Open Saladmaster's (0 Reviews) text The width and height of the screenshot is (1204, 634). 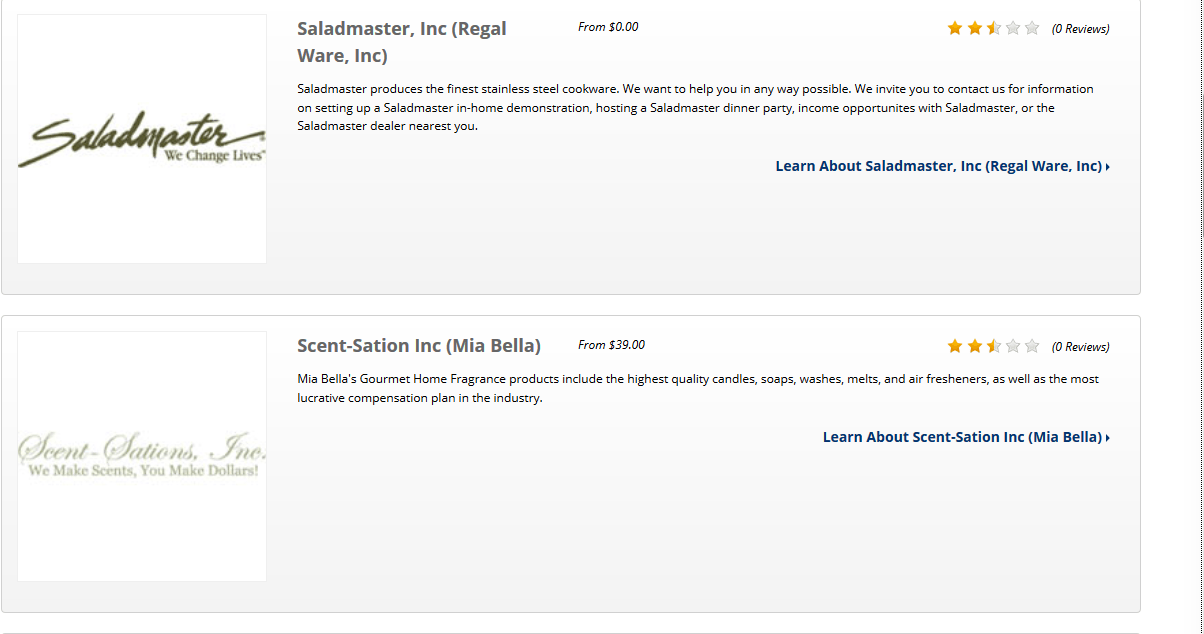[1080, 29]
